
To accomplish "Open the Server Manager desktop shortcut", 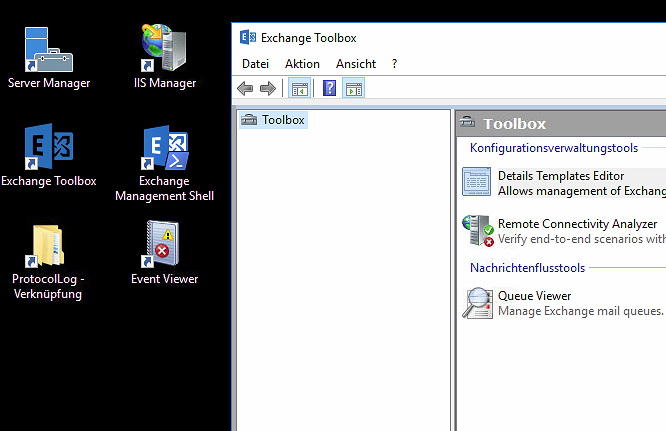I will tap(49, 57).
